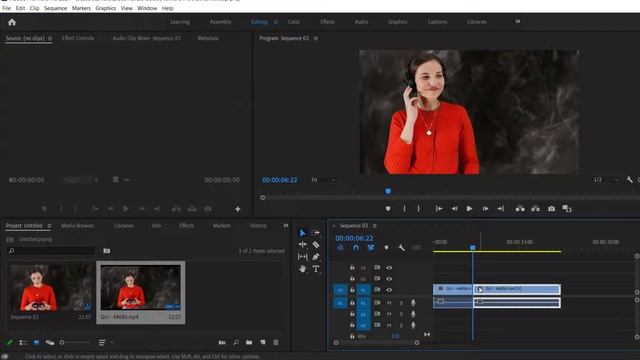Select the Hand tool
The image size is (640, 360).
[x=302, y=269]
